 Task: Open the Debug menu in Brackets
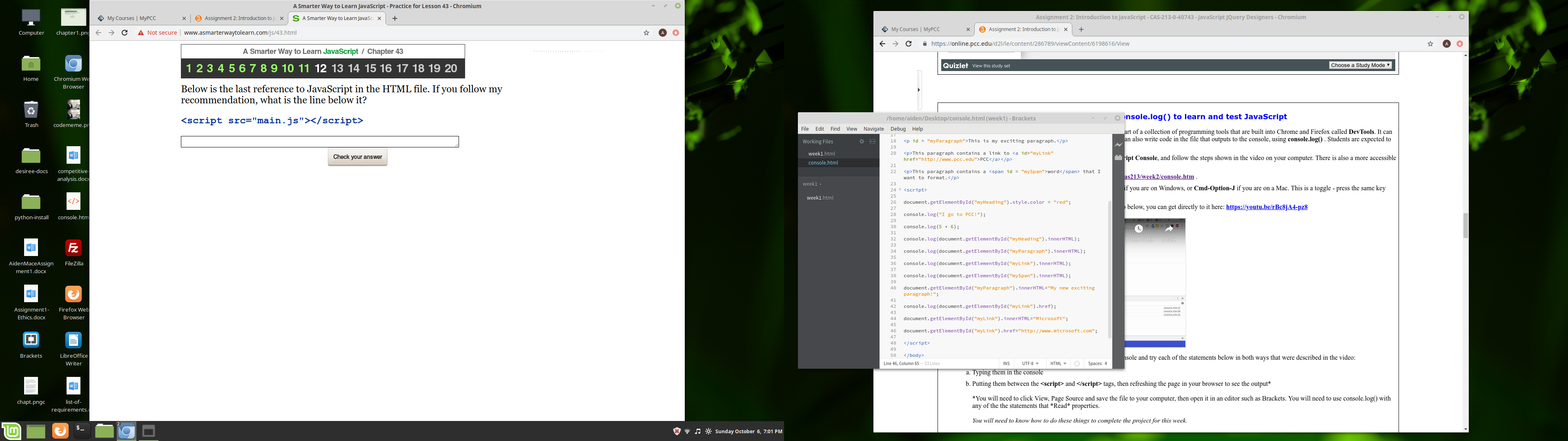898,129
